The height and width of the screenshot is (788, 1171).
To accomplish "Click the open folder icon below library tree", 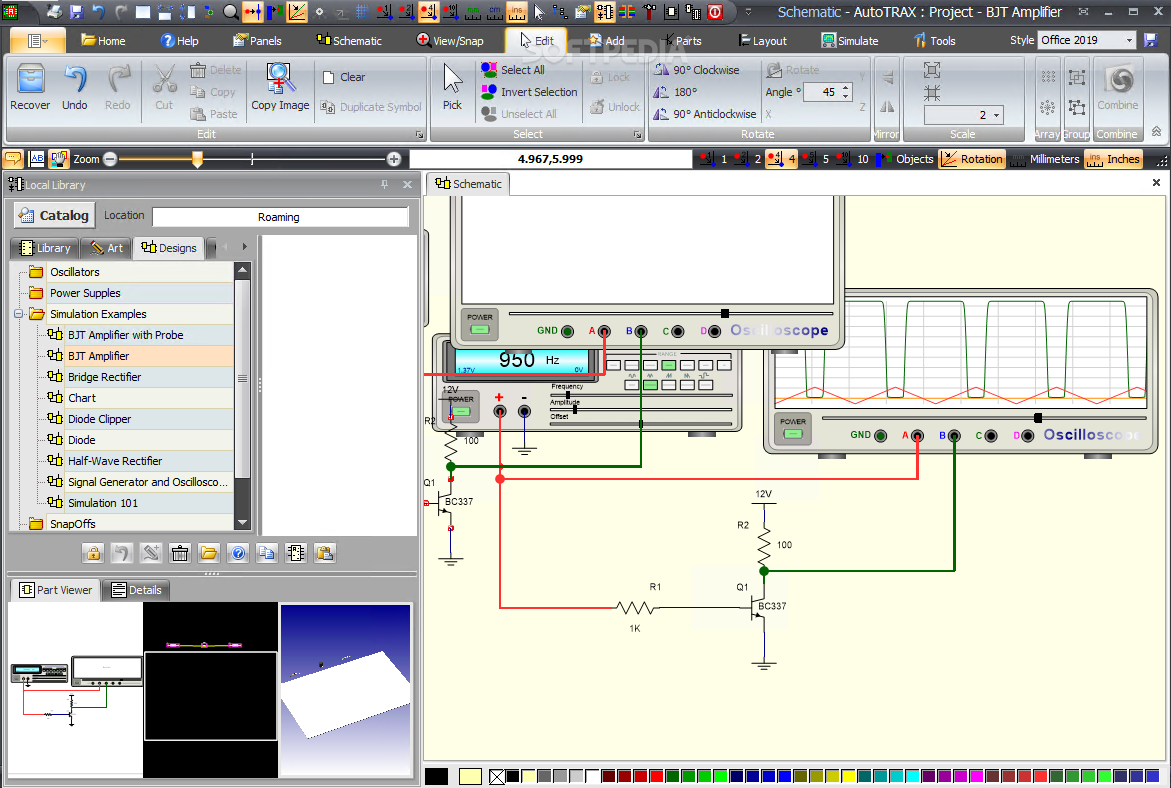I will 209,553.
